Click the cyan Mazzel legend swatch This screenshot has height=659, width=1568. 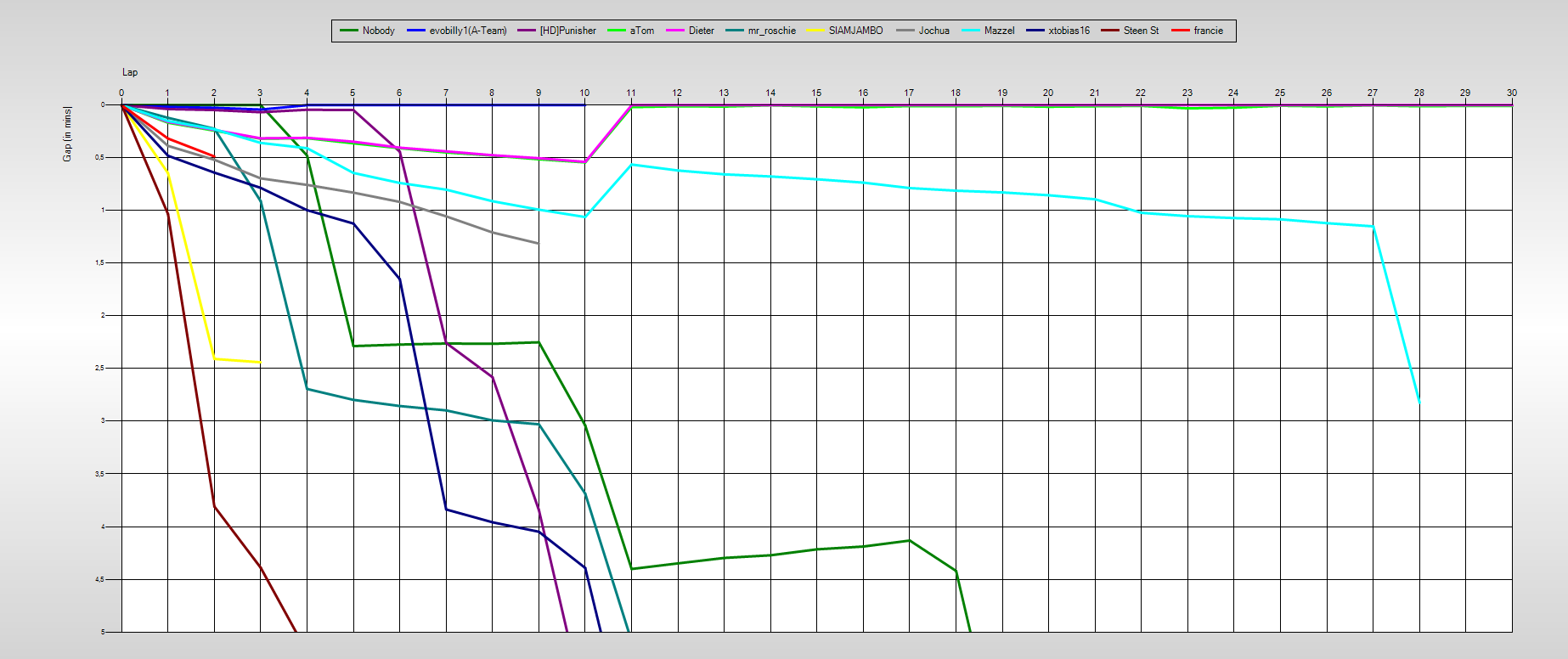(971, 31)
